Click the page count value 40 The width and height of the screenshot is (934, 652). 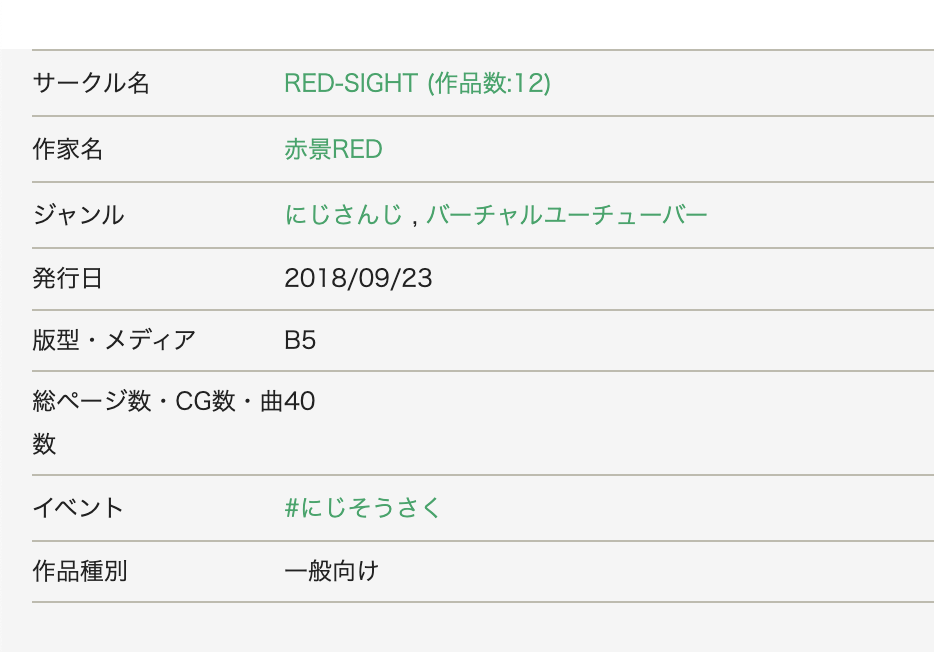(x=300, y=401)
